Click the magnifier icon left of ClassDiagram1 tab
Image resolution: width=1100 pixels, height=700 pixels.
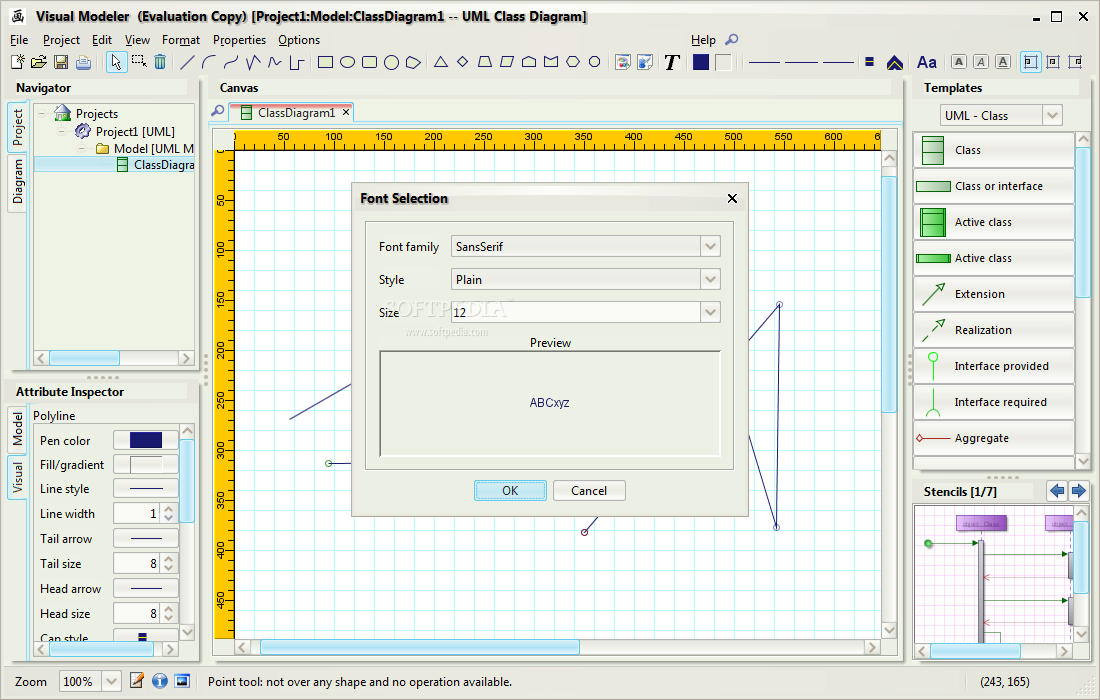coord(218,111)
